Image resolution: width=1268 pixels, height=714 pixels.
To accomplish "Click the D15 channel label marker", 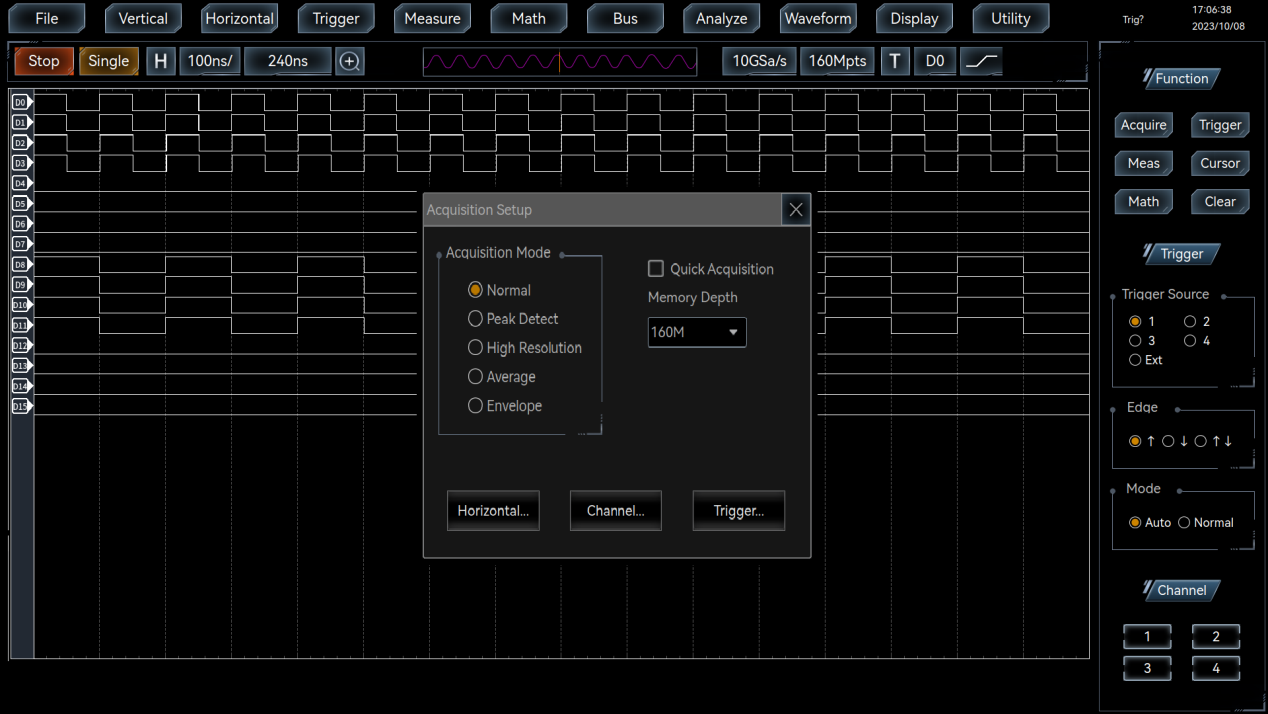I will [x=21, y=406].
